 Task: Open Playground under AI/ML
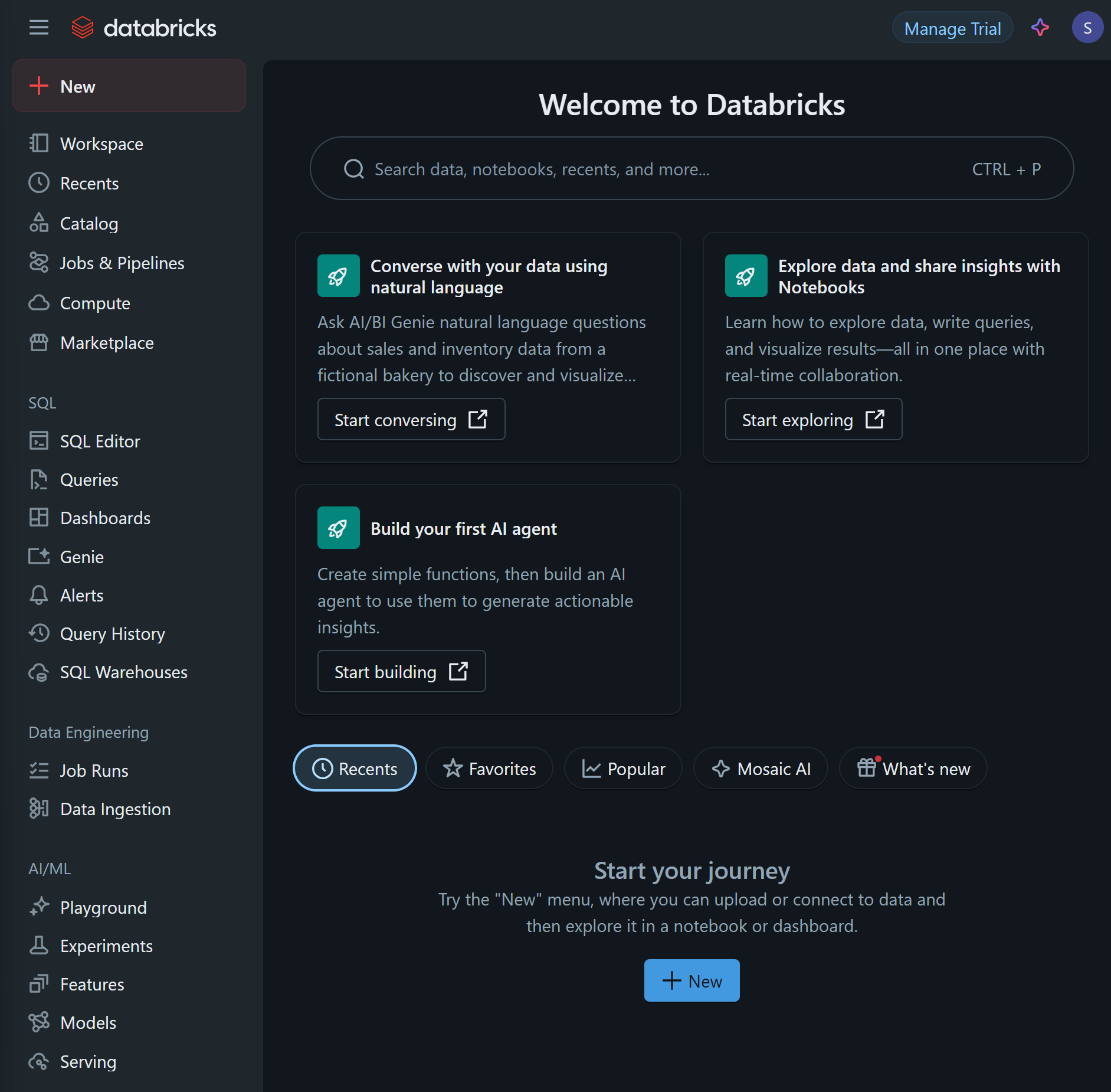(x=129, y=907)
